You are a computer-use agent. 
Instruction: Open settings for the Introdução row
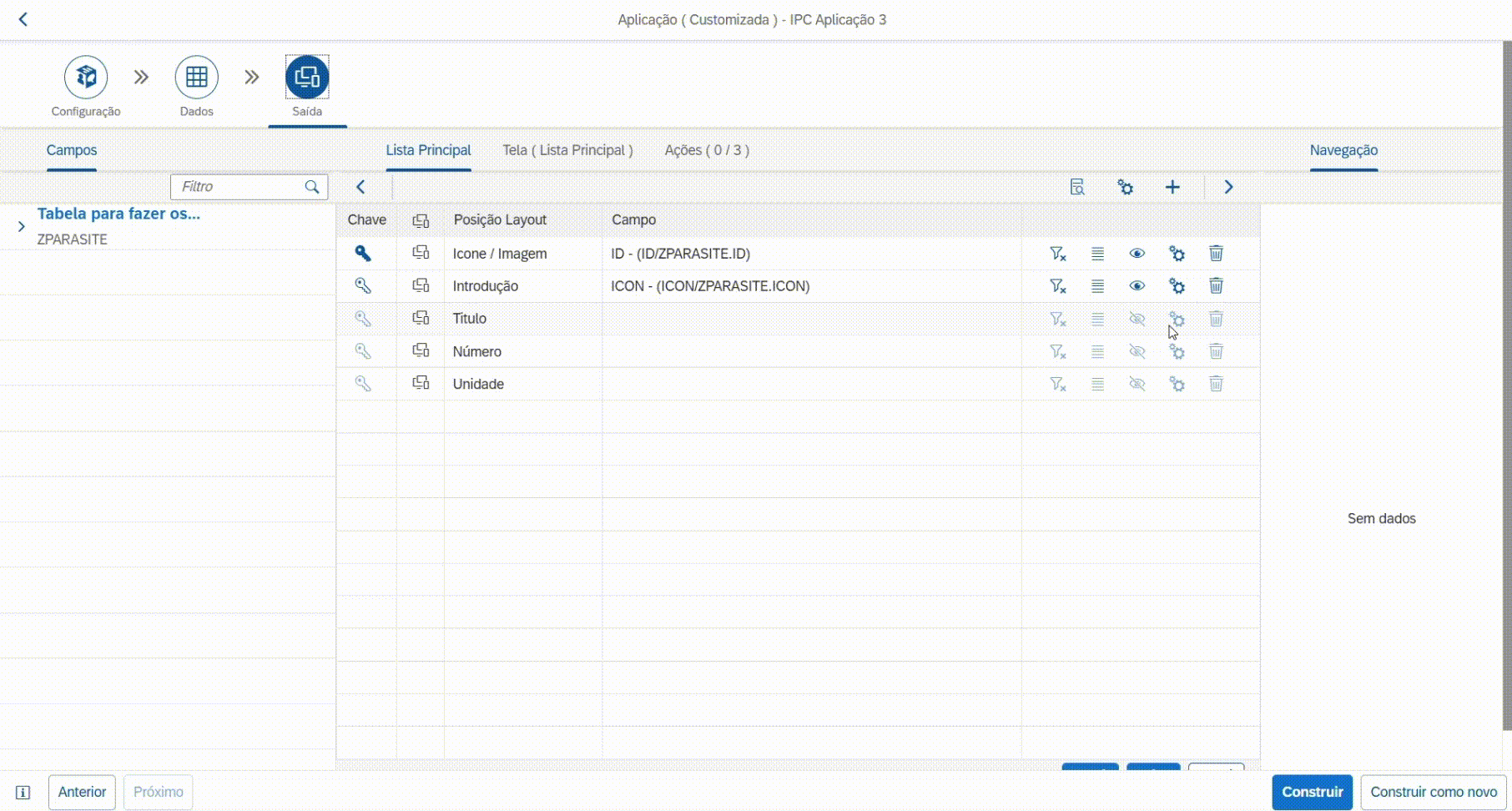[x=1177, y=286]
